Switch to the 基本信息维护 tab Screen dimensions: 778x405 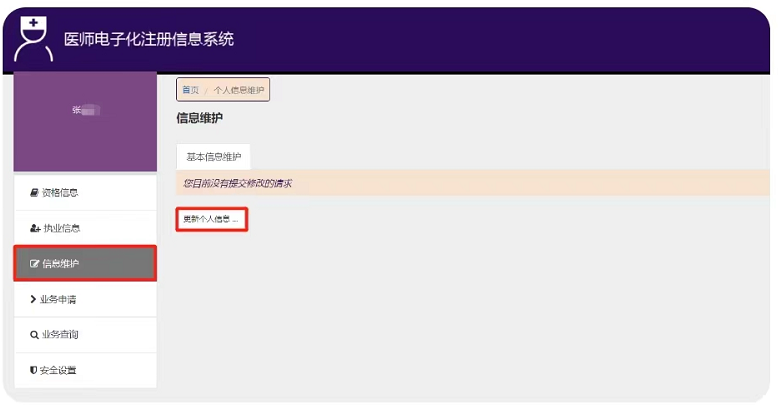(213, 157)
